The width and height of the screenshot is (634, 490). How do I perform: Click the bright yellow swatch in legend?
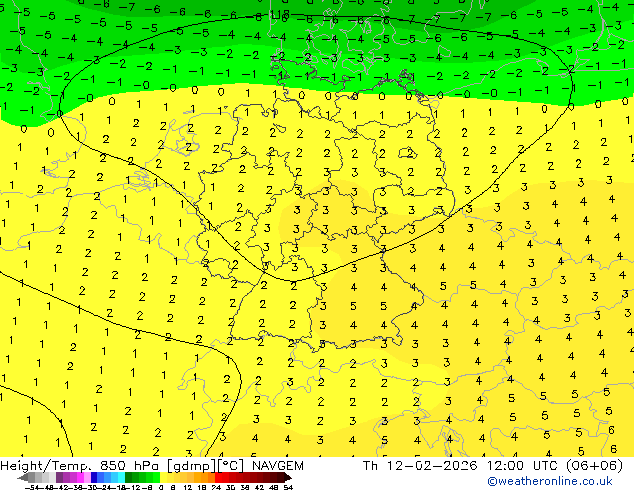[x=163, y=477]
